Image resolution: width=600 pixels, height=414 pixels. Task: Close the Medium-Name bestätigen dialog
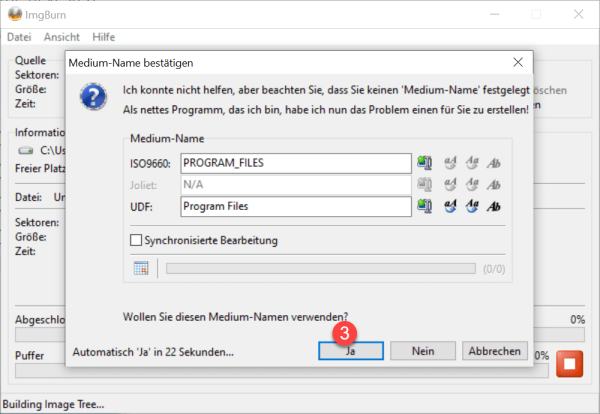(x=518, y=62)
